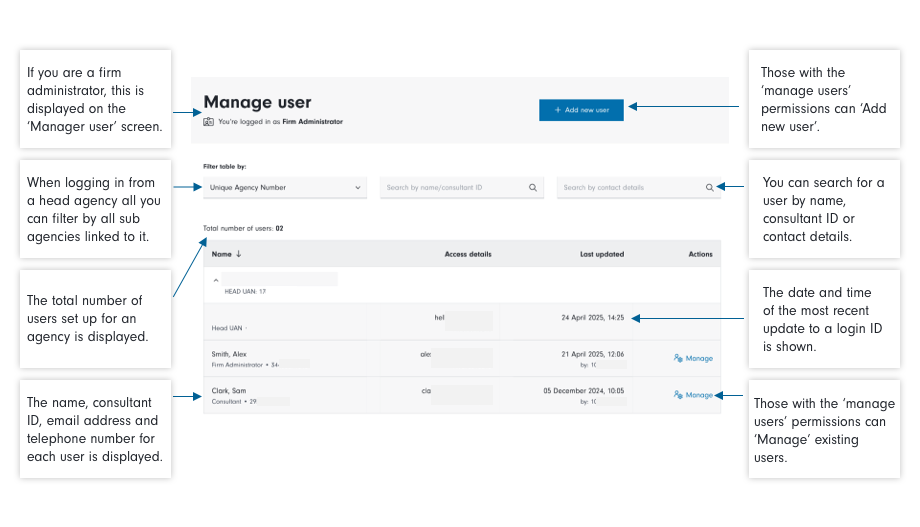Click the Firm Administrator logged-in label
This screenshot has width=920, height=527.
point(313,122)
